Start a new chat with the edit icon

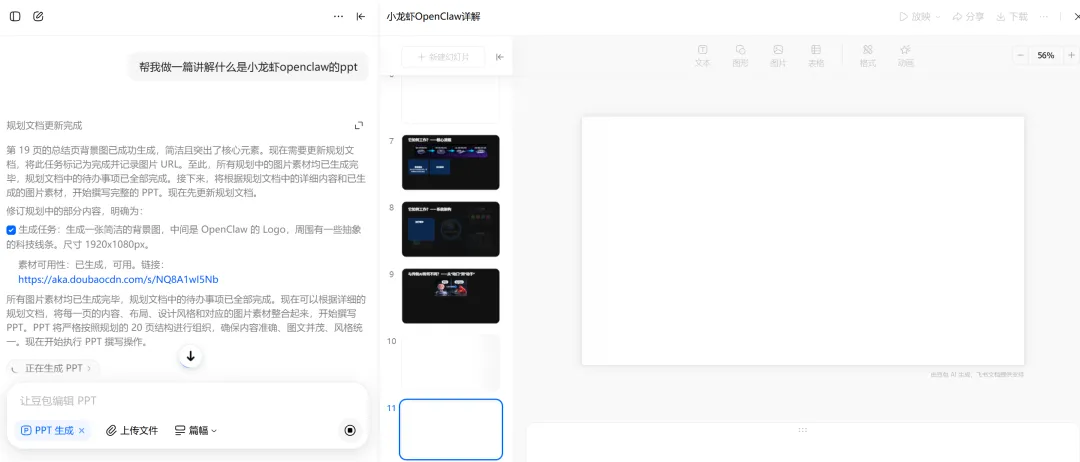pyautogui.click(x=38, y=17)
